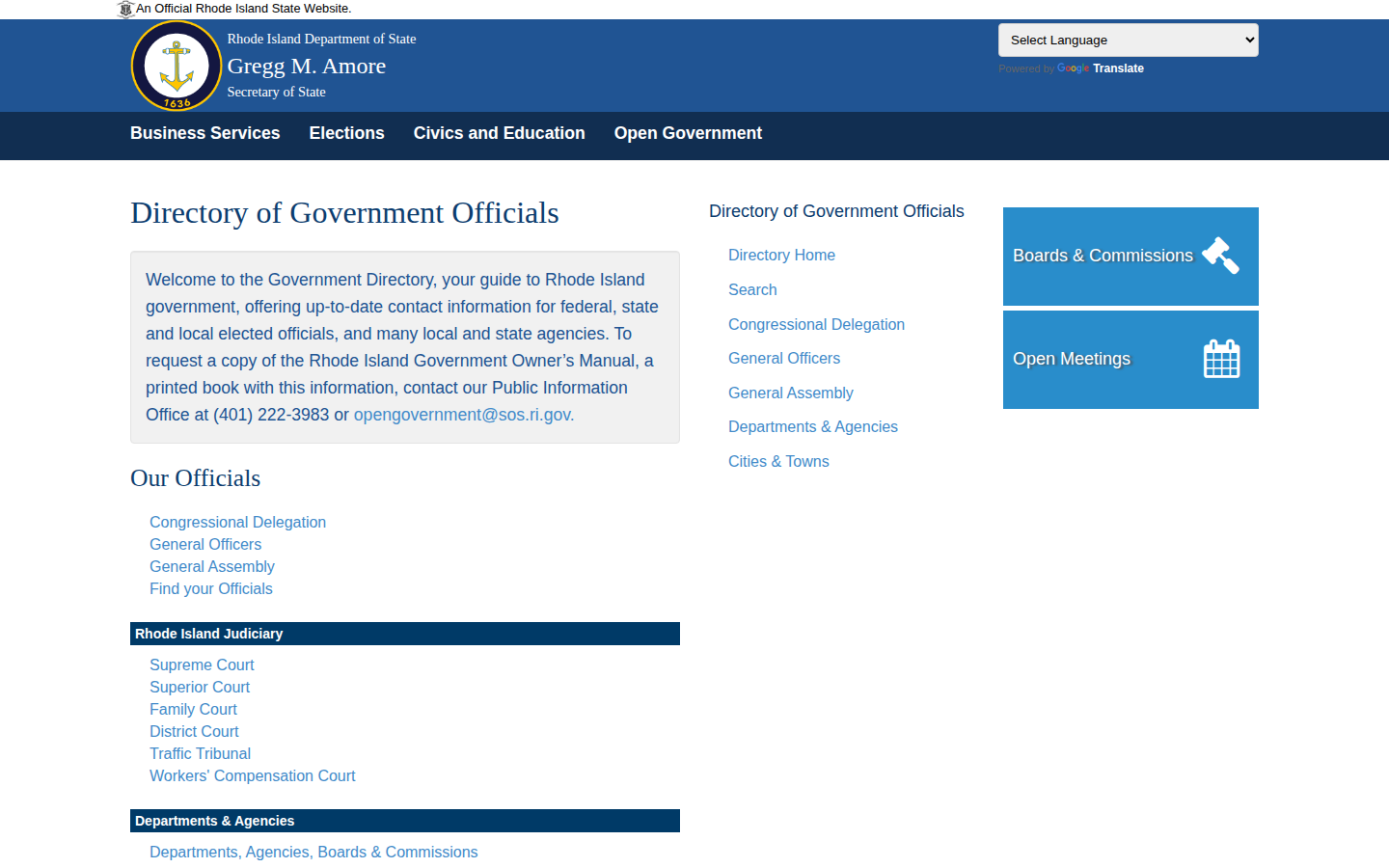The image size is (1389, 868).
Task: Click the Rhode Island Judiciary section header
Action: (x=405, y=634)
